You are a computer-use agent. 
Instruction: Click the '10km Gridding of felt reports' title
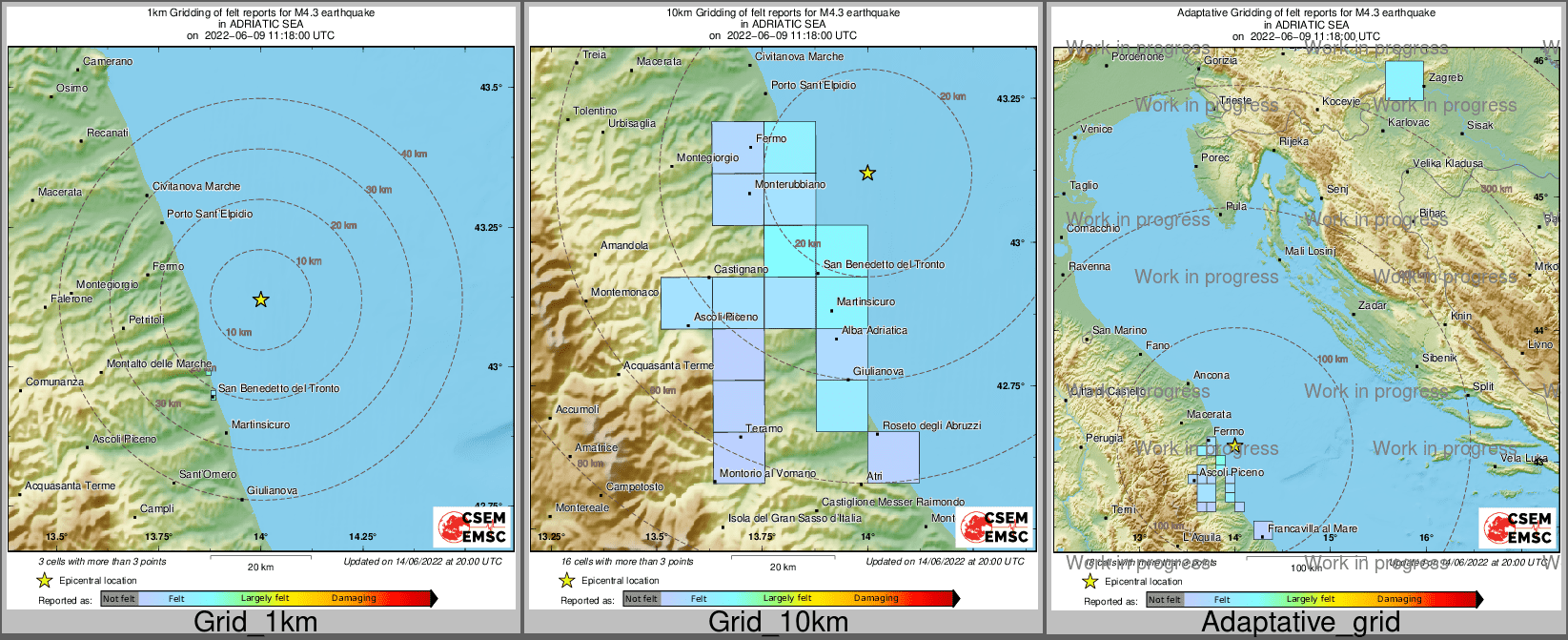[x=783, y=12]
